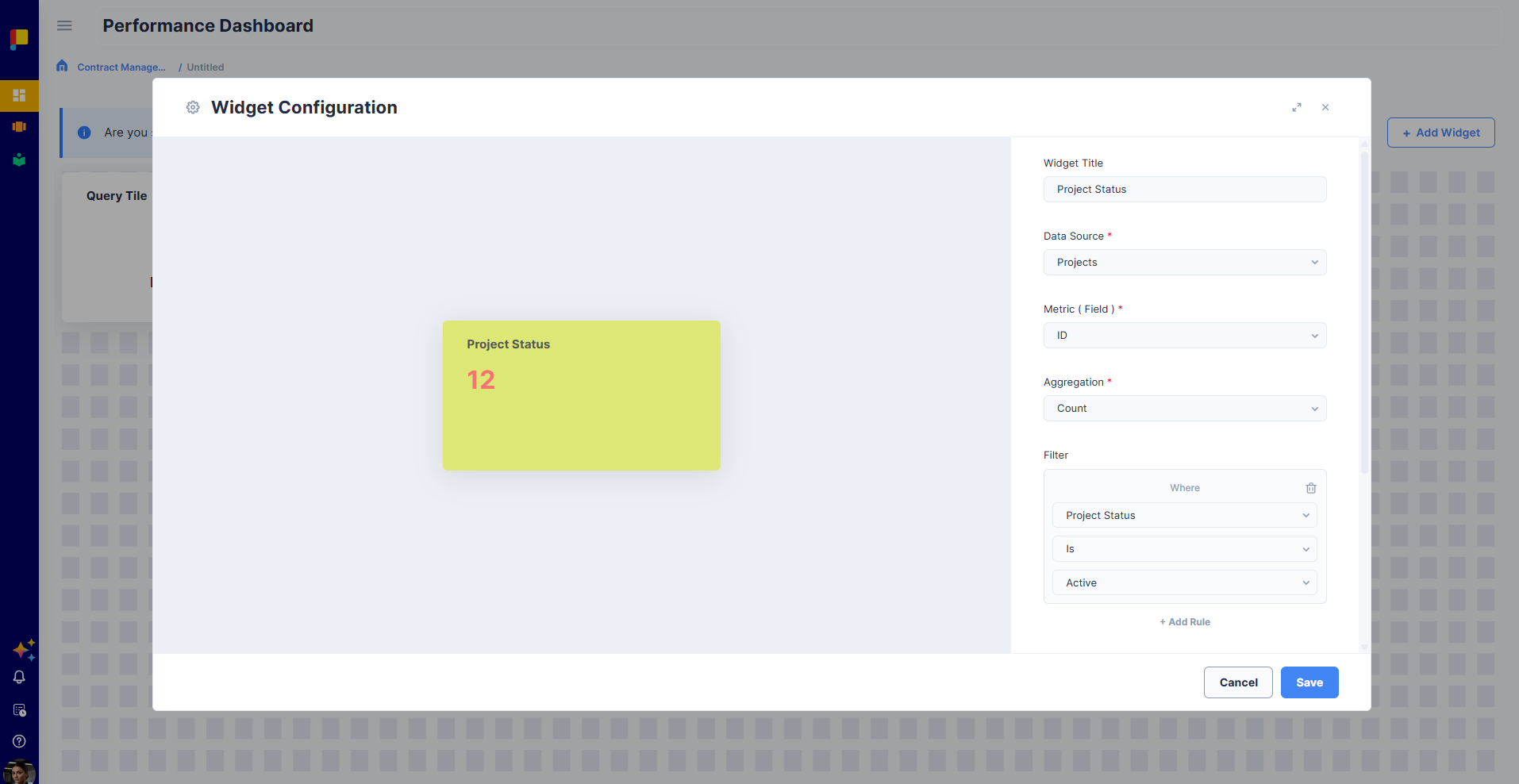Open the Aggregation Count dropdown
This screenshot has height=784, width=1519.
coord(1185,409)
